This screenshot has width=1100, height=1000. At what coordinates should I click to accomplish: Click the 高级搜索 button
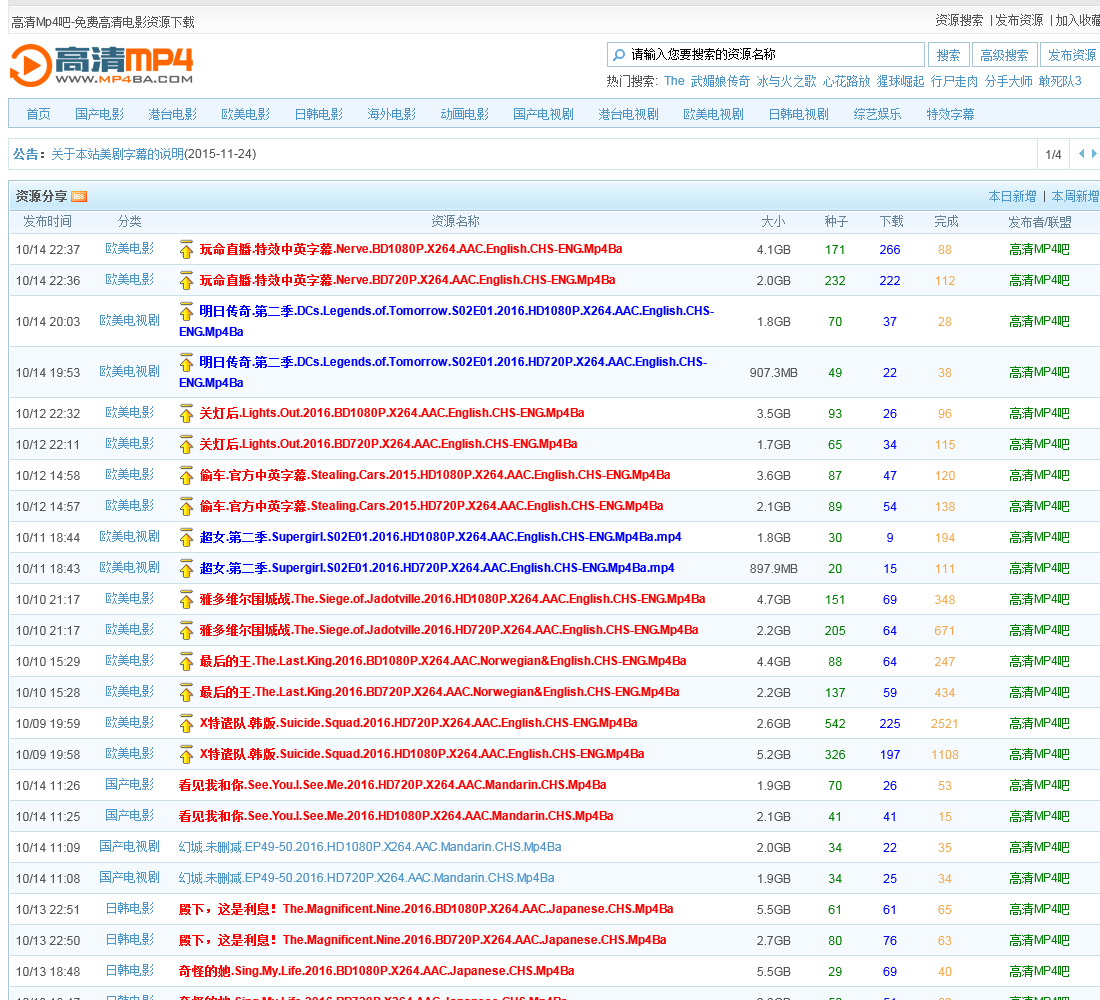click(1004, 55)
